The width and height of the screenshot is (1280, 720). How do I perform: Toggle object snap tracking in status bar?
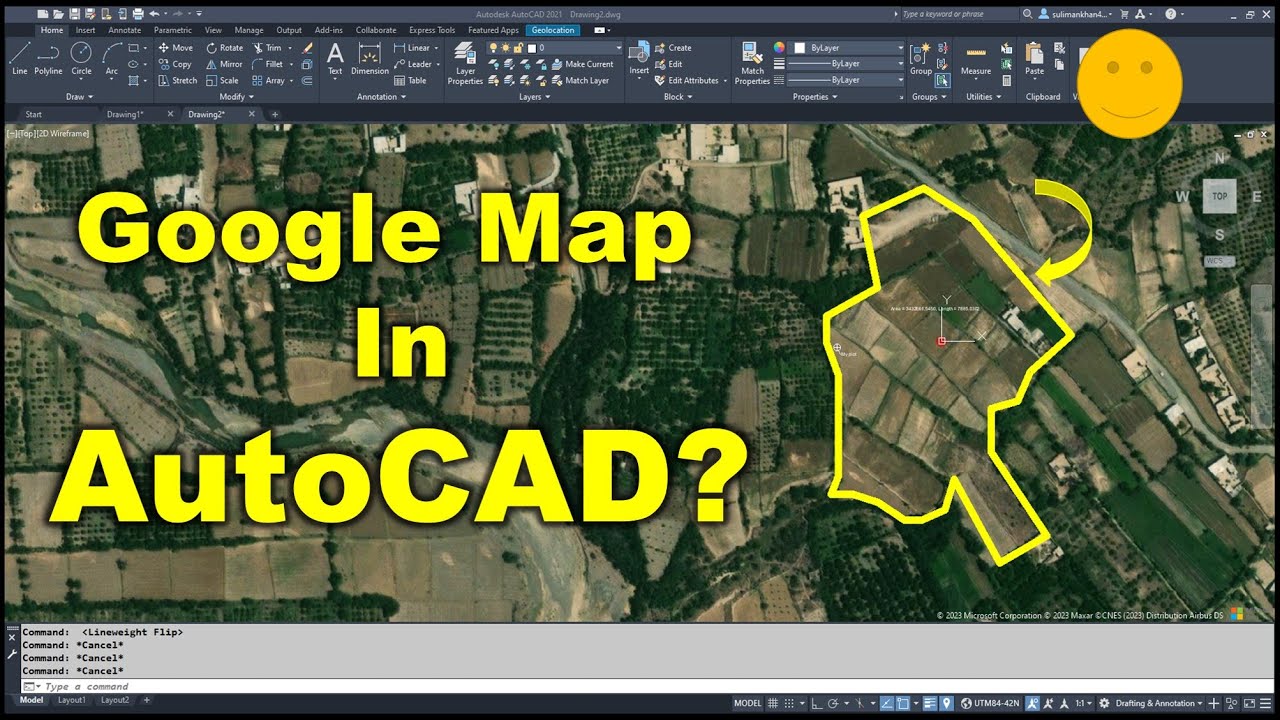click(887, 703)
